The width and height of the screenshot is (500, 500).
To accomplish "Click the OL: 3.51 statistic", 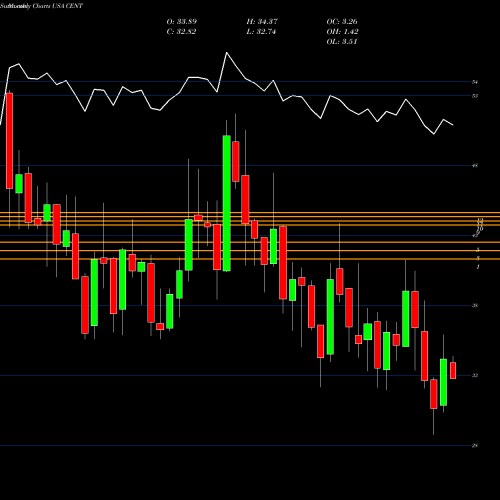I will (x=342, y=42).
